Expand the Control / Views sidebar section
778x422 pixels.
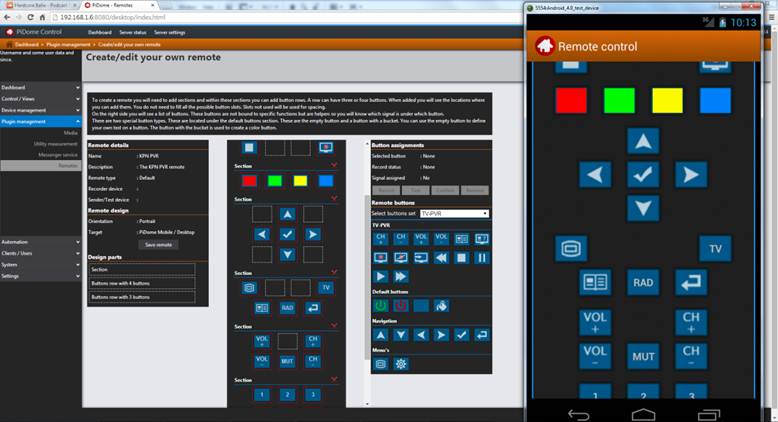[40, 99]
